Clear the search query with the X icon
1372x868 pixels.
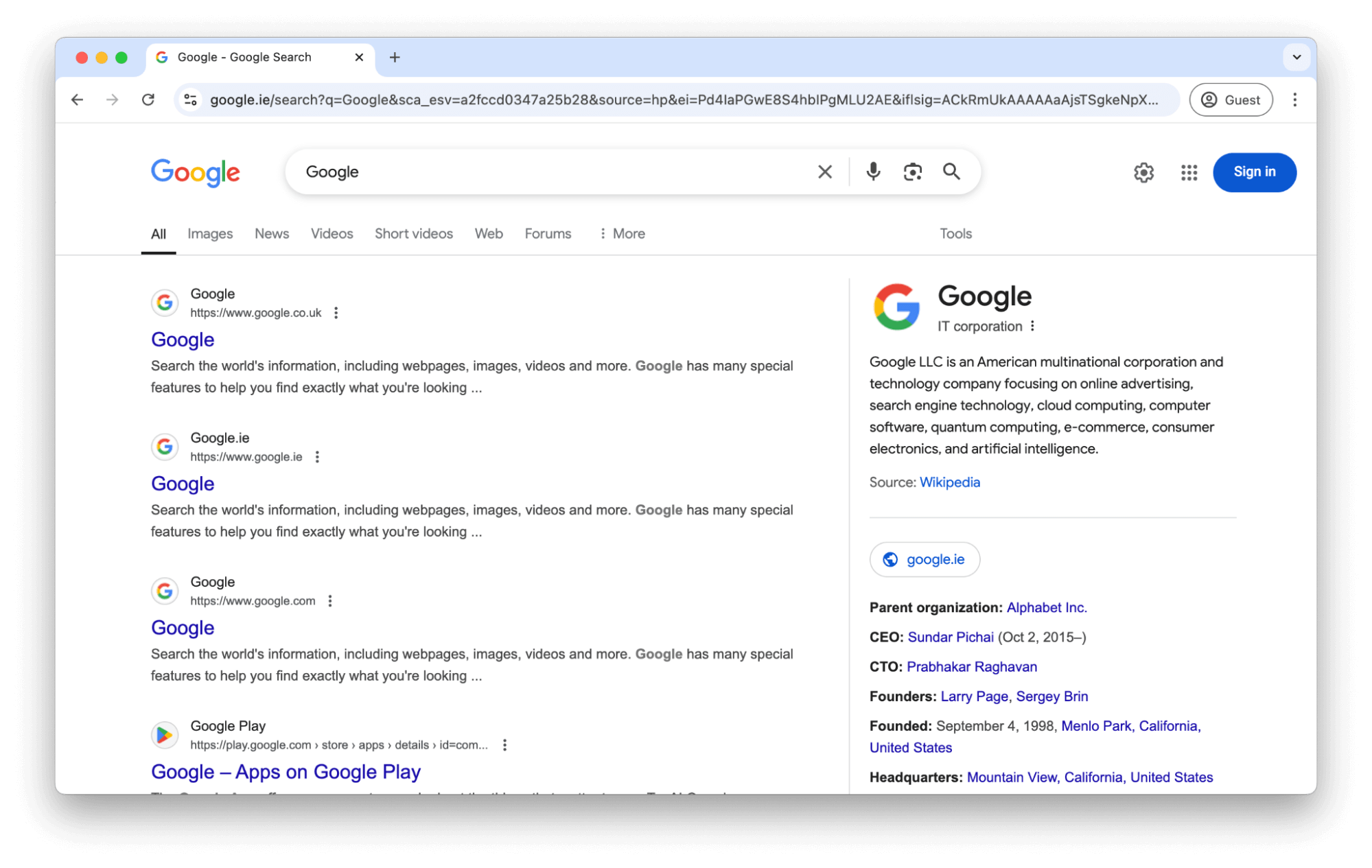pos(824,172)
